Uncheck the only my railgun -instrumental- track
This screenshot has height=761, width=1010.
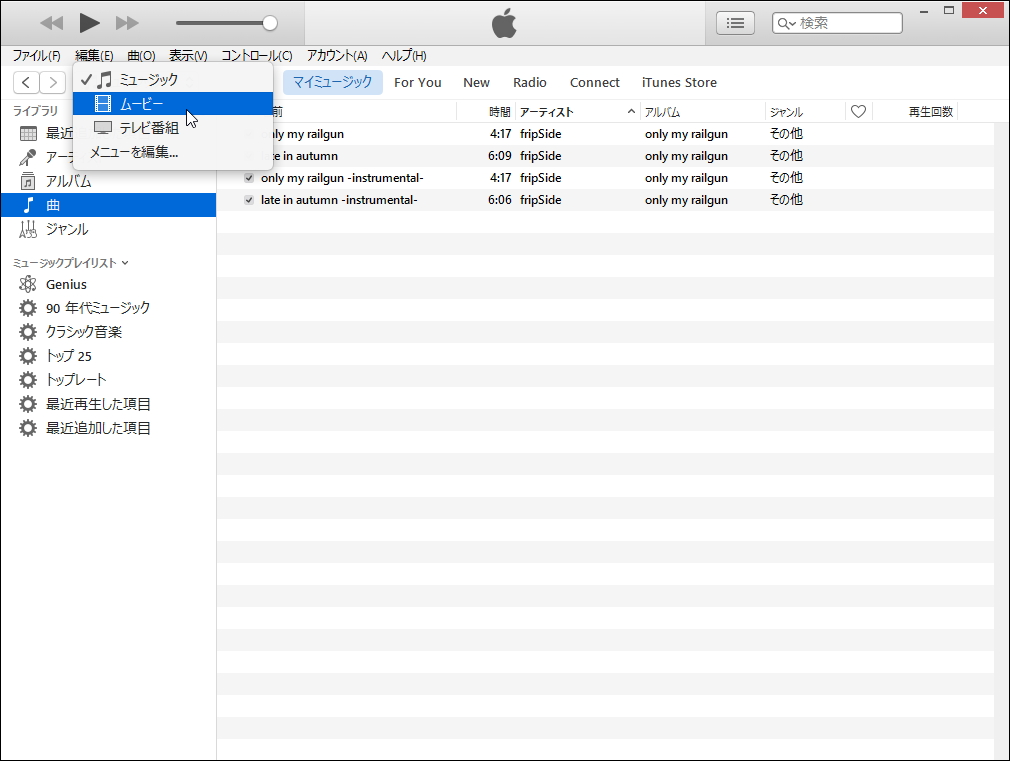click(x=247, y=177)
